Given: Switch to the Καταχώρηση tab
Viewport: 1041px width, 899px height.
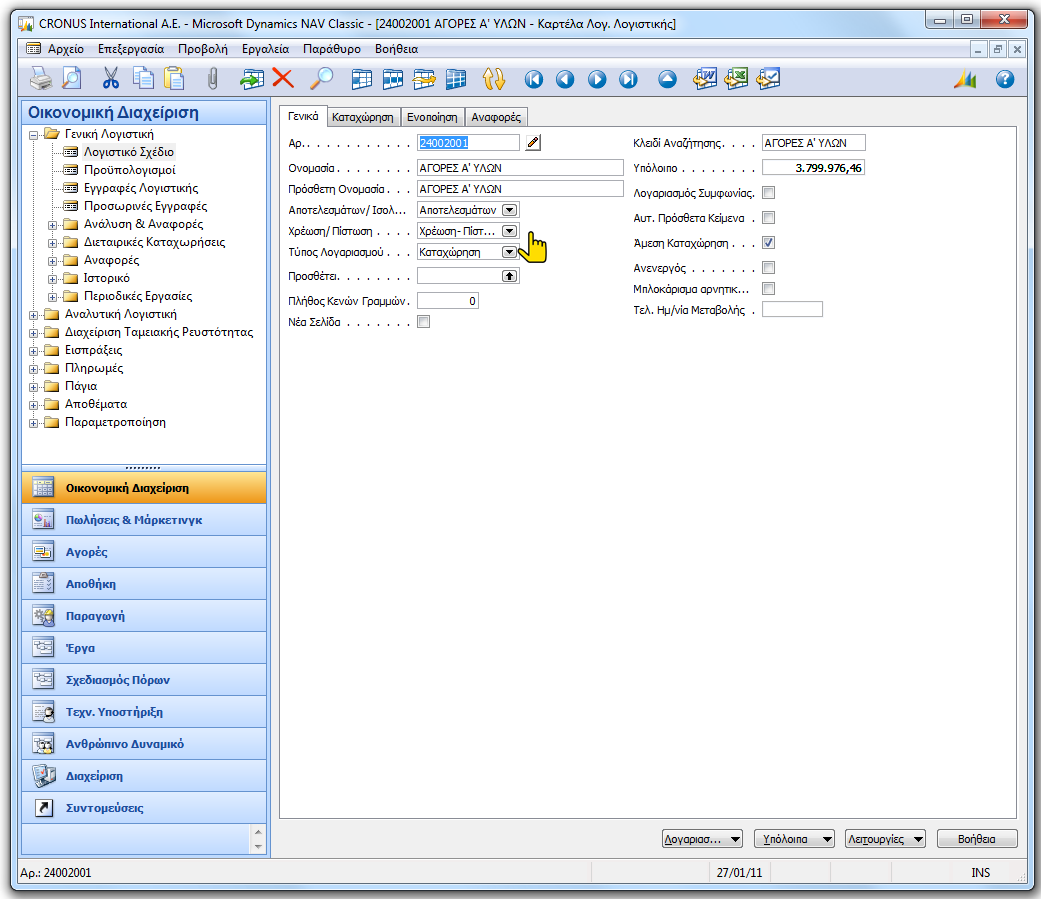Looking at the screenshot, I should 362,118.
